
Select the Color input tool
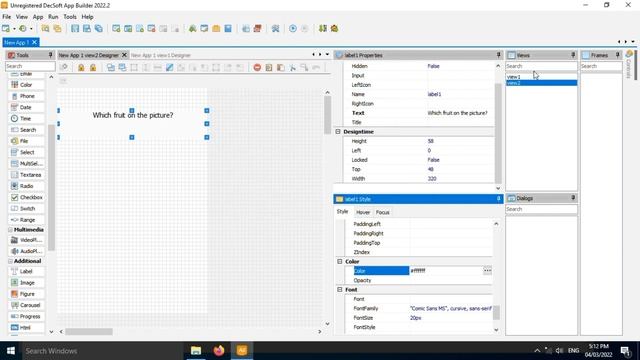(26, 85)
